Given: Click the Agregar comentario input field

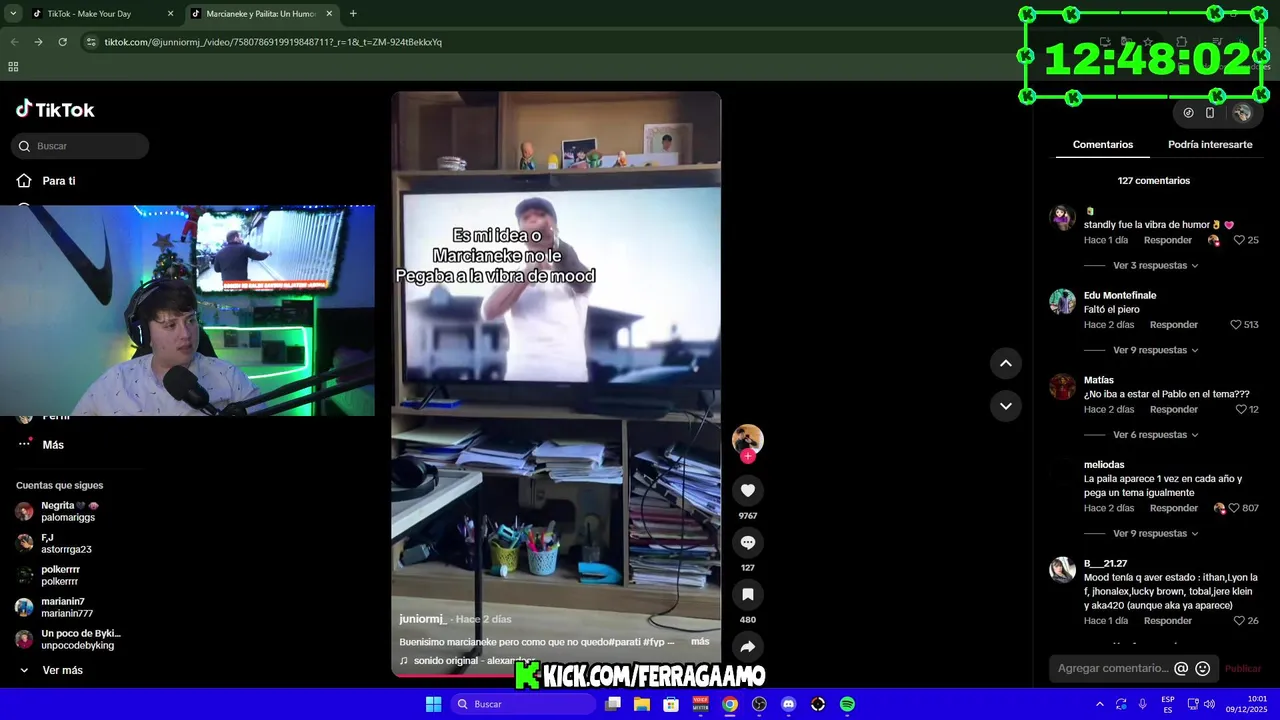Looking at the screenshot, I should [x=1112, y=668].
